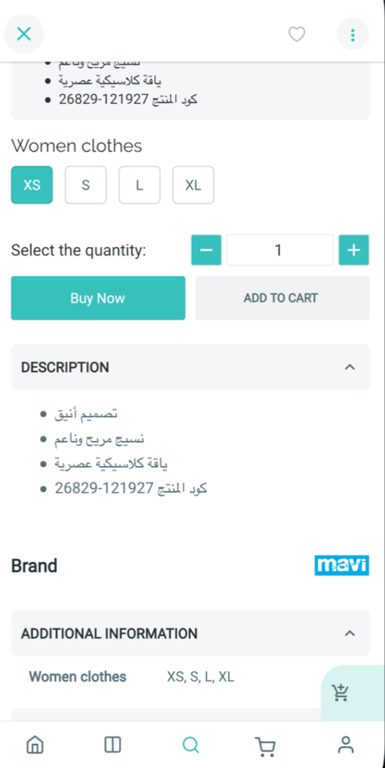Open the account profile icon
Viewport: 385px width, 768px height.
pyautogui.click(x=346, y=745)
